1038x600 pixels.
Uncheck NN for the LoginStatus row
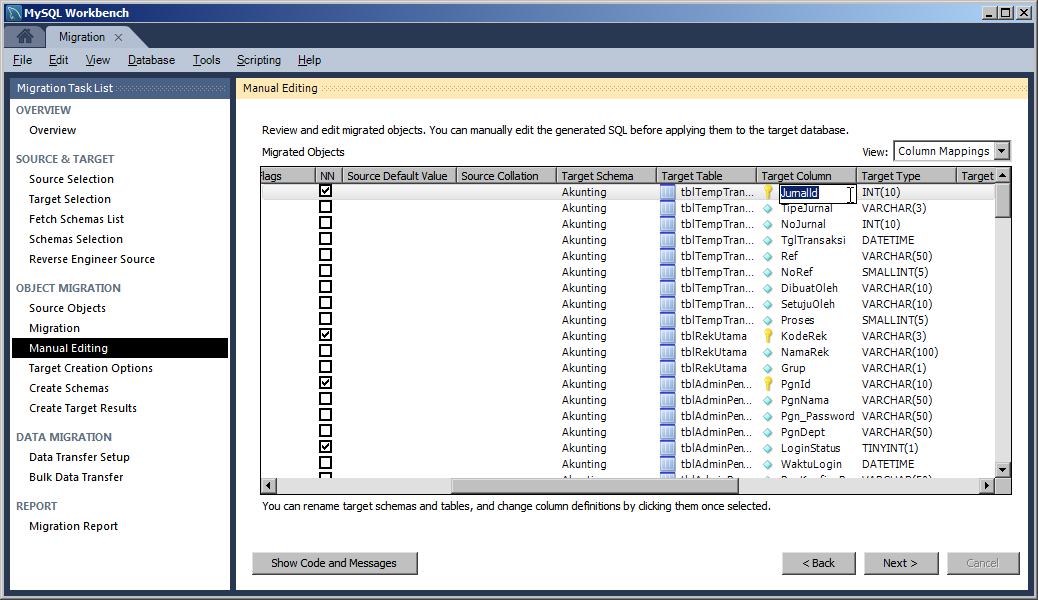coord(323,448)
